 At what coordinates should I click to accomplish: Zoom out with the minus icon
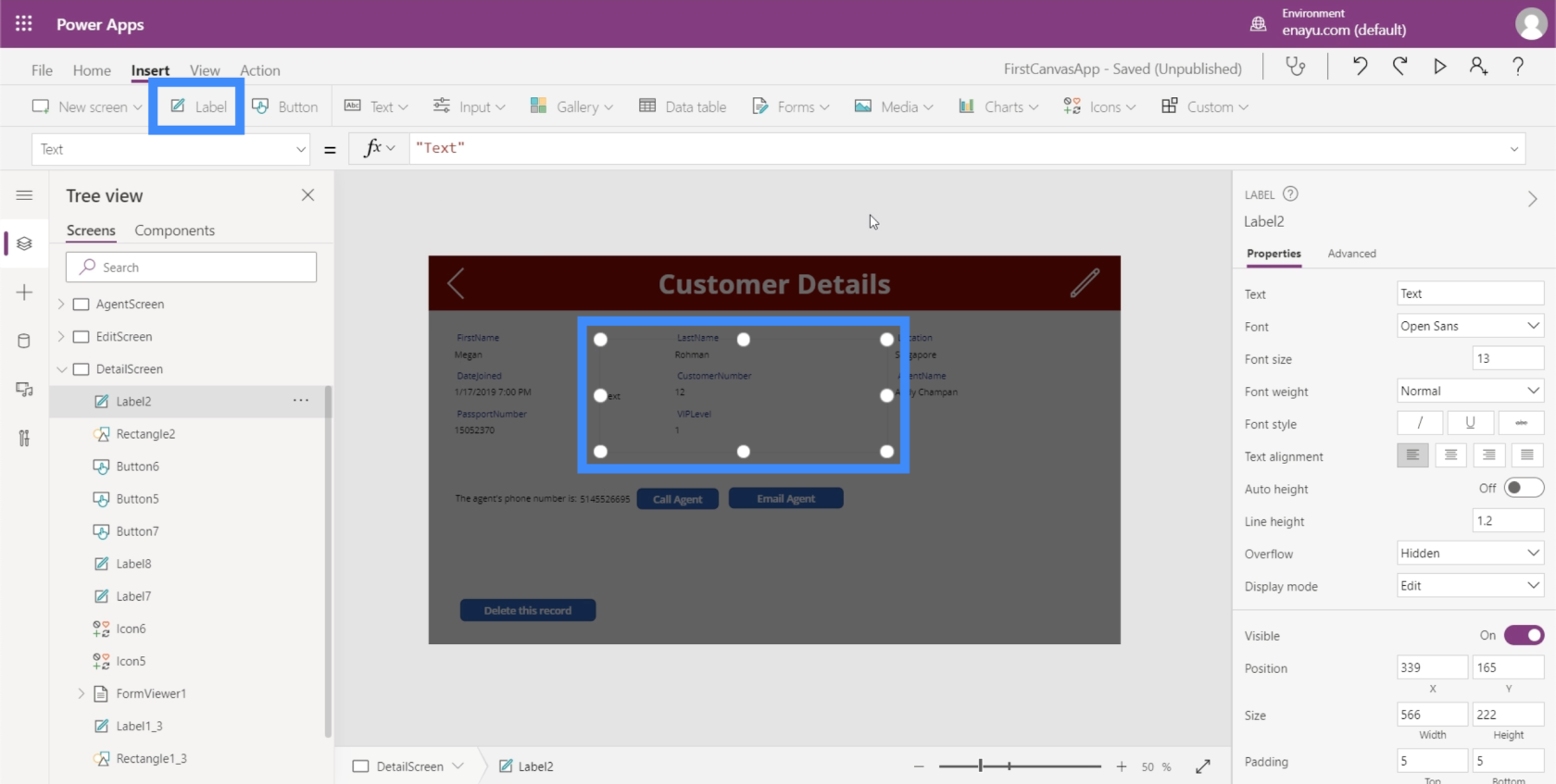coord(919,766)
